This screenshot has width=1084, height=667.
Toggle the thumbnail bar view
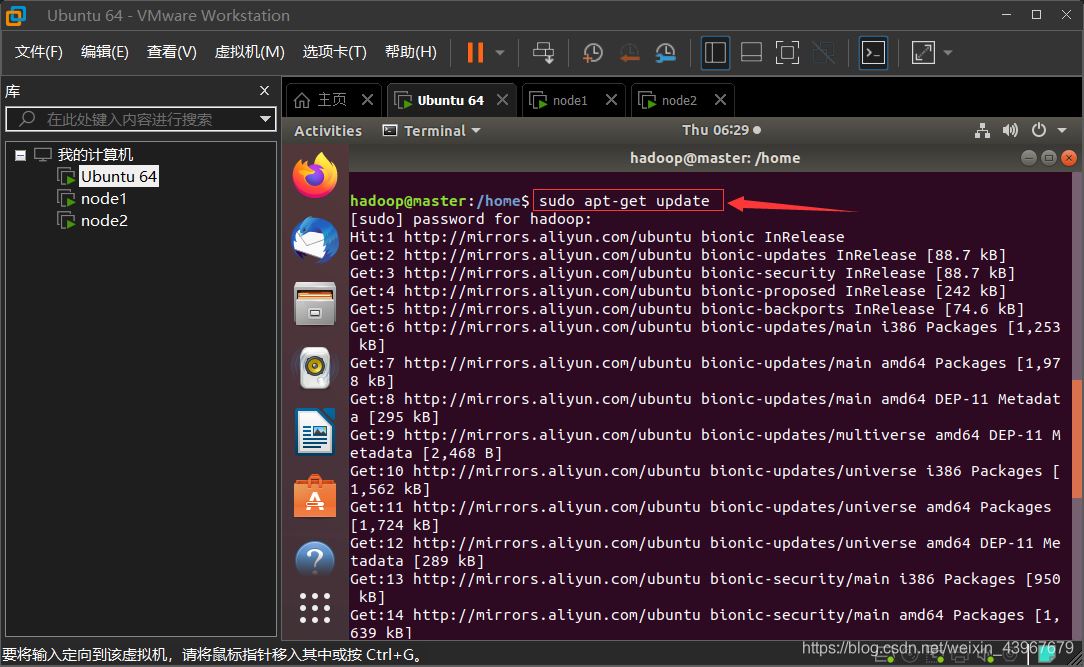click(x=751, y=52)
